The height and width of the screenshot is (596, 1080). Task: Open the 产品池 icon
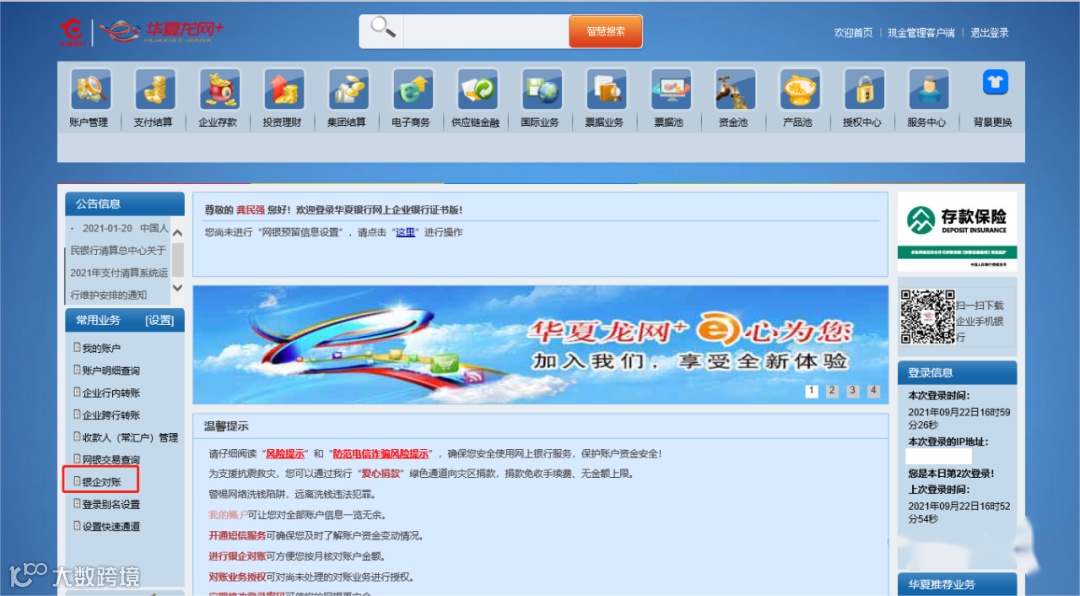coord(799,90)
